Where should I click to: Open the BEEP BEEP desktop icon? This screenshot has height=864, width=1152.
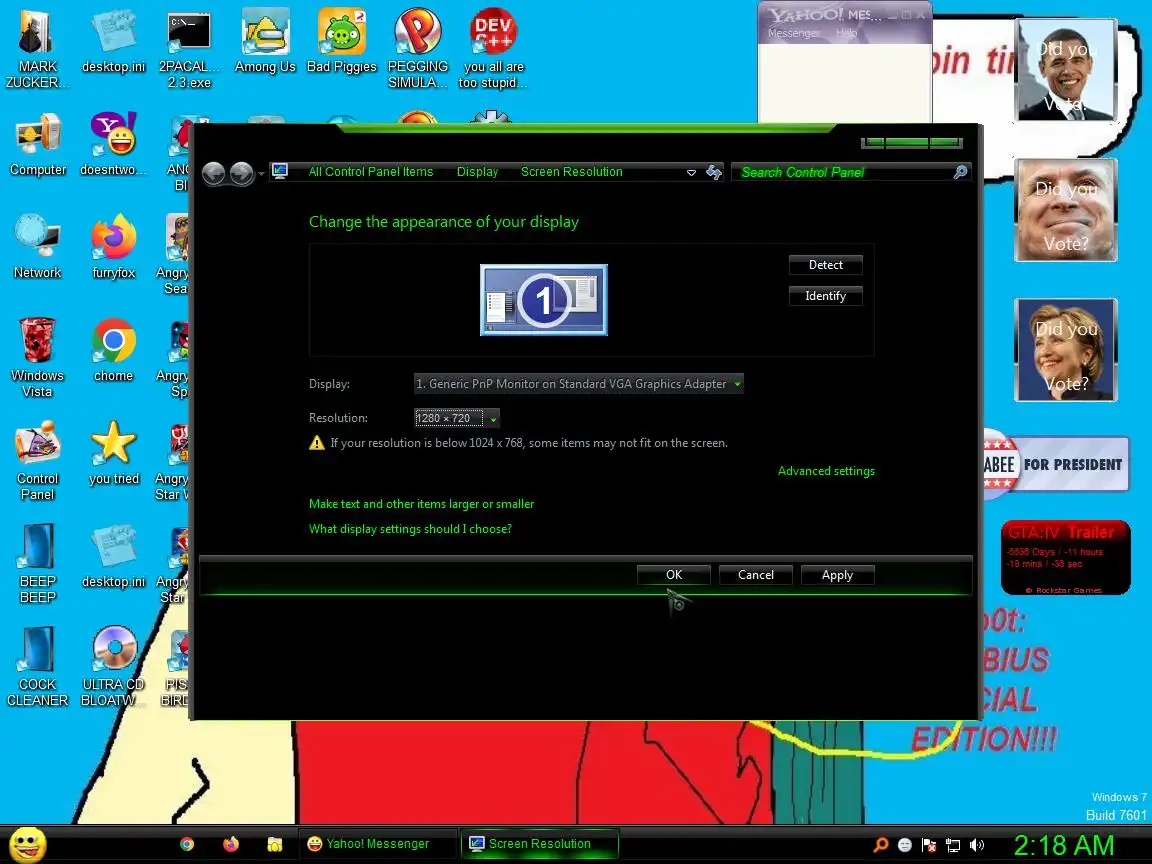pos(37,563)
